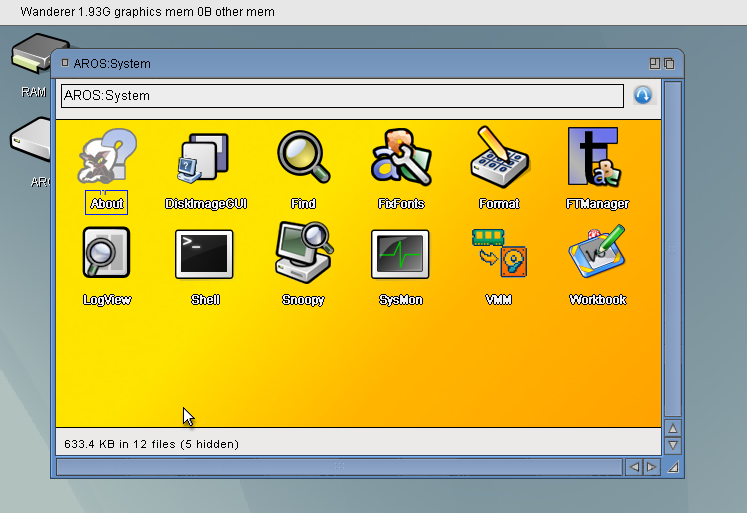Viewport: 747px width, 513px height.
Task: Click the Workbook label text
Action: click(597, 300)
